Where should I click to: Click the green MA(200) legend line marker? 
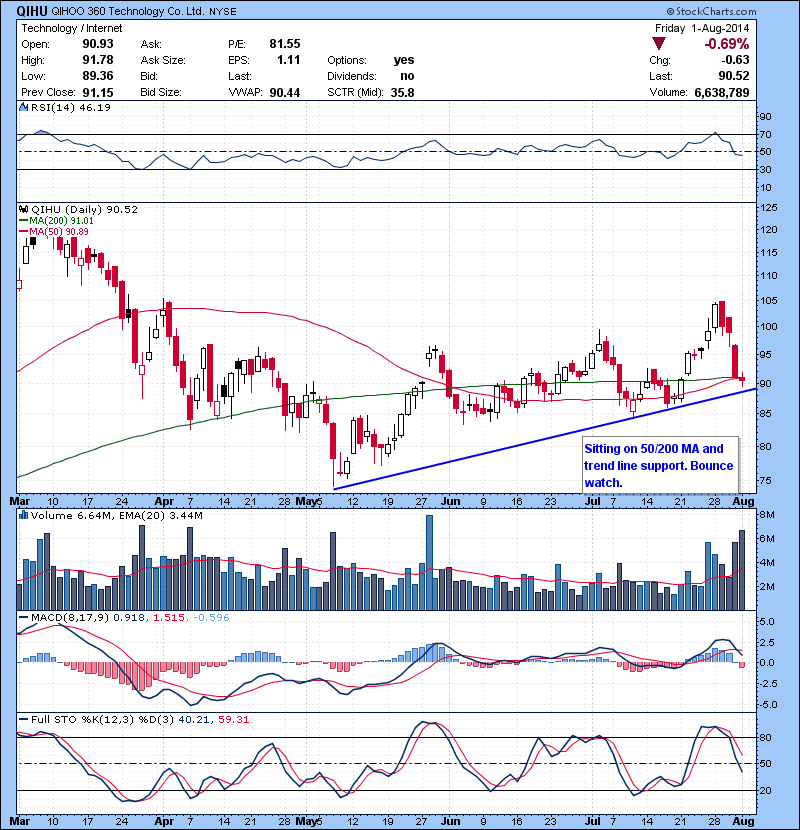(23, 221)
